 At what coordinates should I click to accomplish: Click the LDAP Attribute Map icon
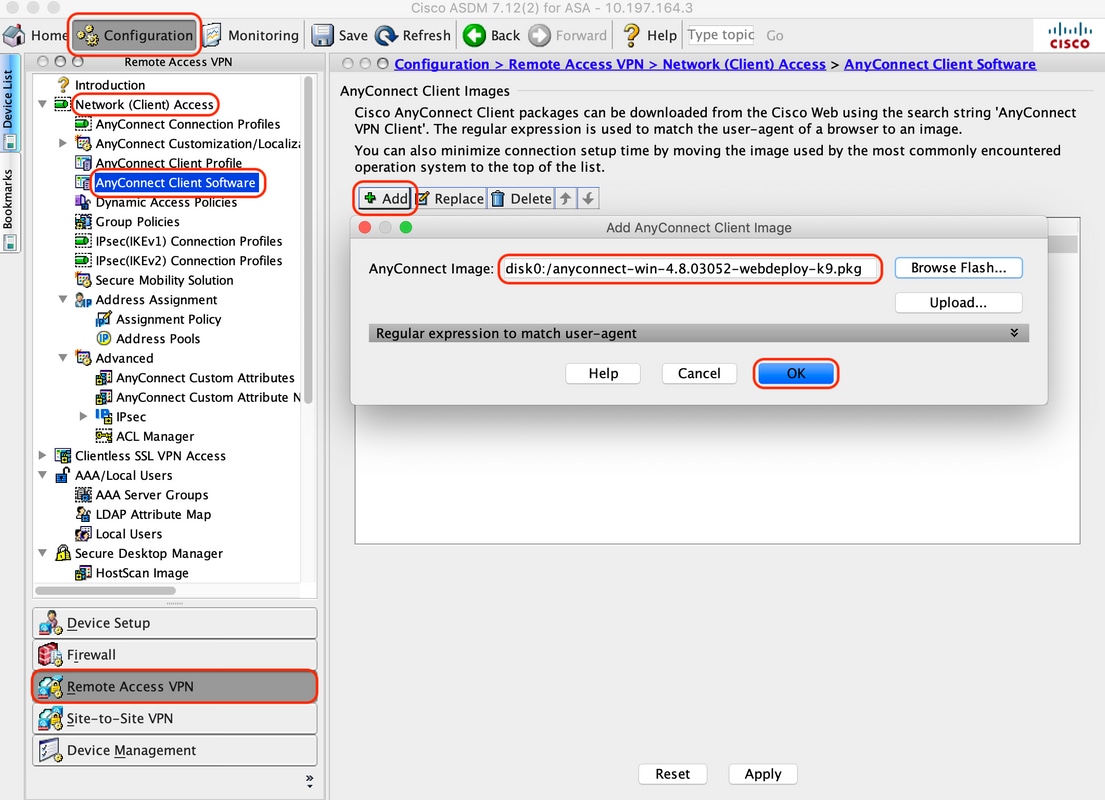pos(82,514)
